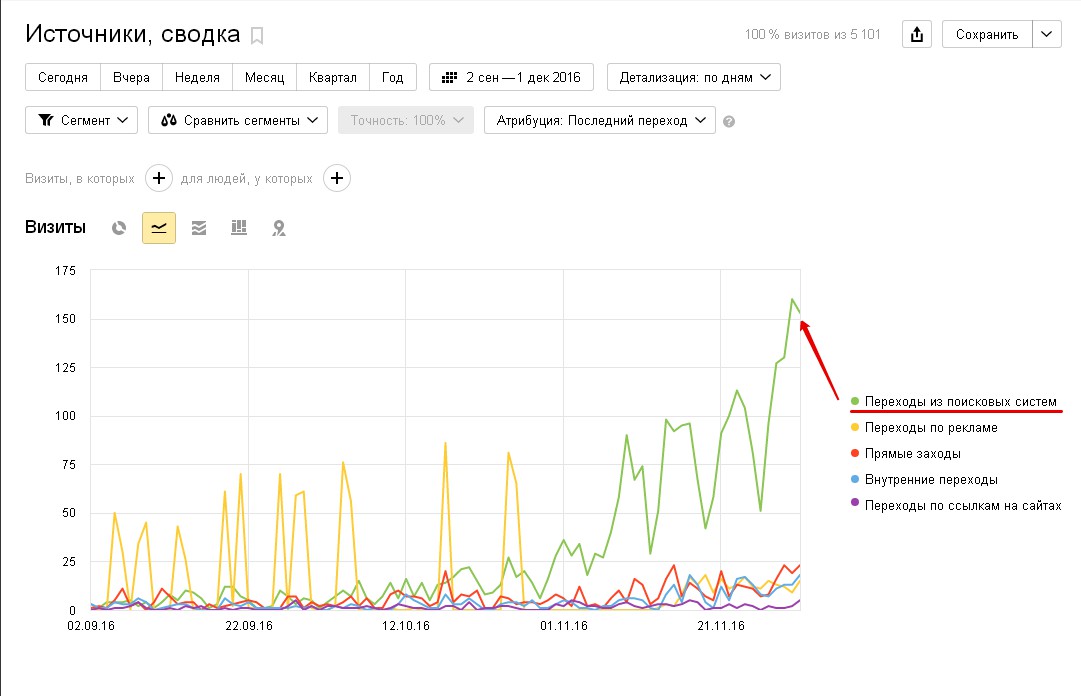Screen dimensions: 1081x696
Task: Click the 21.11.16 axis date label
Action: click(x=721, y=626)
